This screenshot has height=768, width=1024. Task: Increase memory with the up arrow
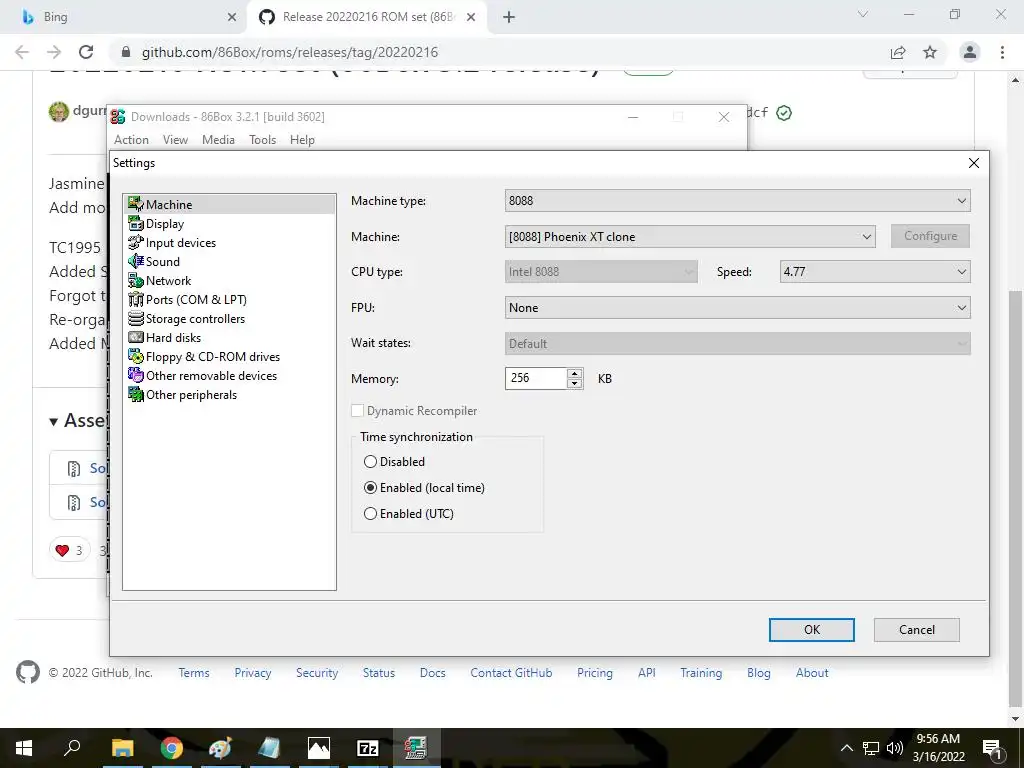pyautogui.click(x=575, y=373)
